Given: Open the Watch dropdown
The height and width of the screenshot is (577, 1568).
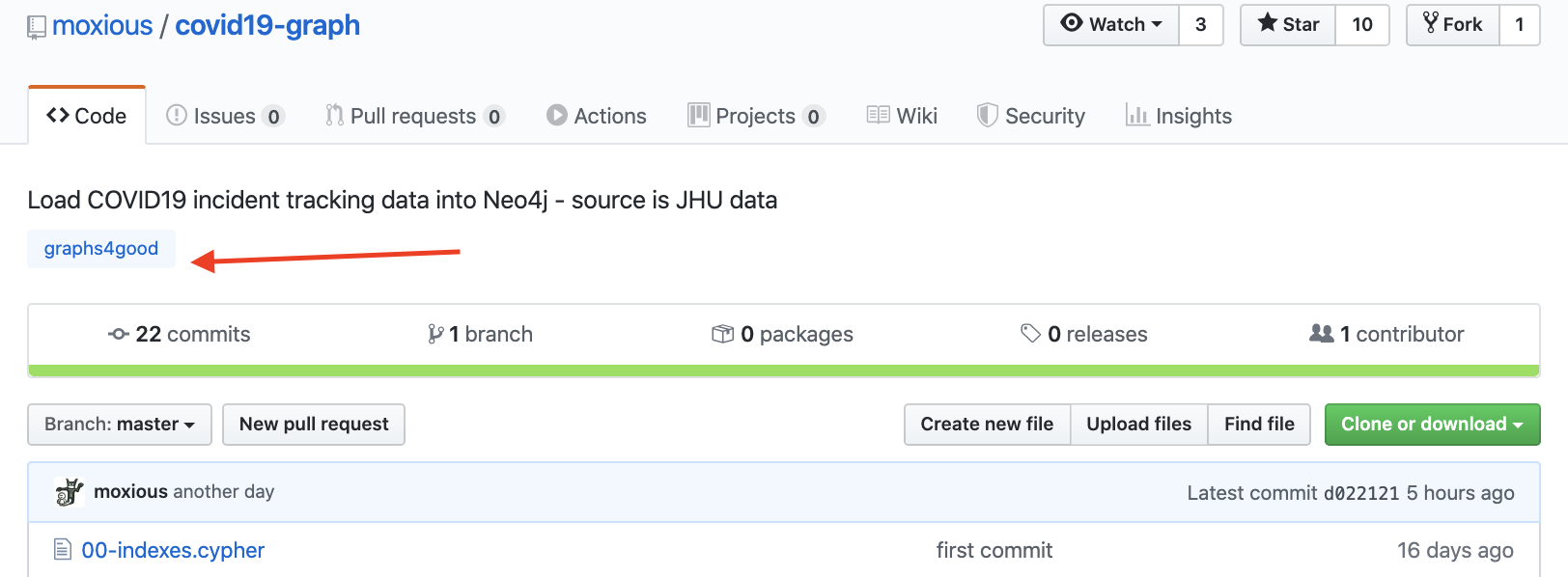Looking at the screenshot, I should coord(1111,25).
